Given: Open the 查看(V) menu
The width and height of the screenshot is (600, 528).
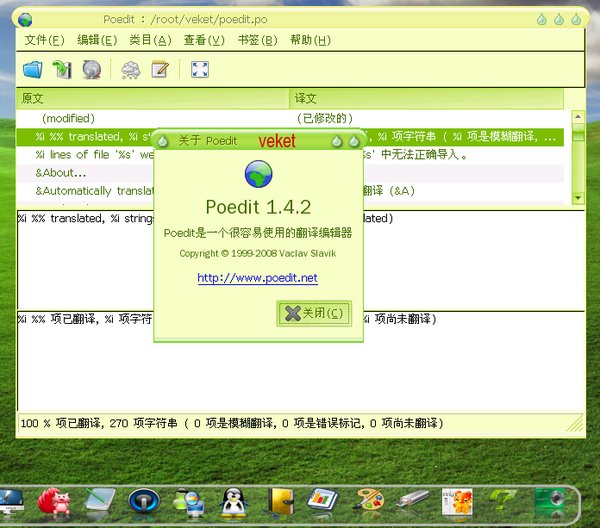Looking at the screenshot, I should click(204, 40).
